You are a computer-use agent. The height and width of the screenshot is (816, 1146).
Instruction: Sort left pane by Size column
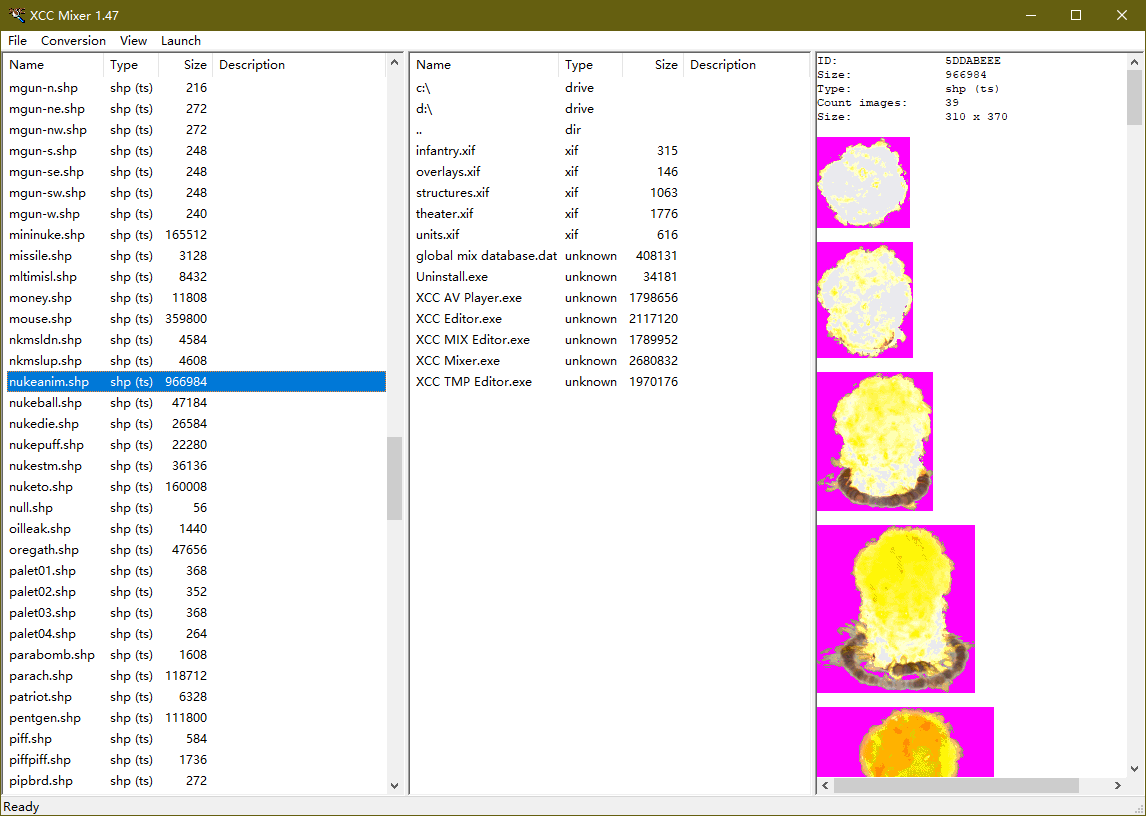(x=186, y=64)
